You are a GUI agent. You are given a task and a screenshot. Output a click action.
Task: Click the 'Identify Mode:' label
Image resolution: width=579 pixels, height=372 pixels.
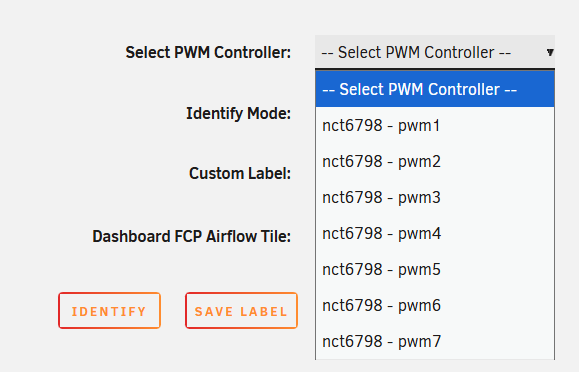click(x=238, y=113)
